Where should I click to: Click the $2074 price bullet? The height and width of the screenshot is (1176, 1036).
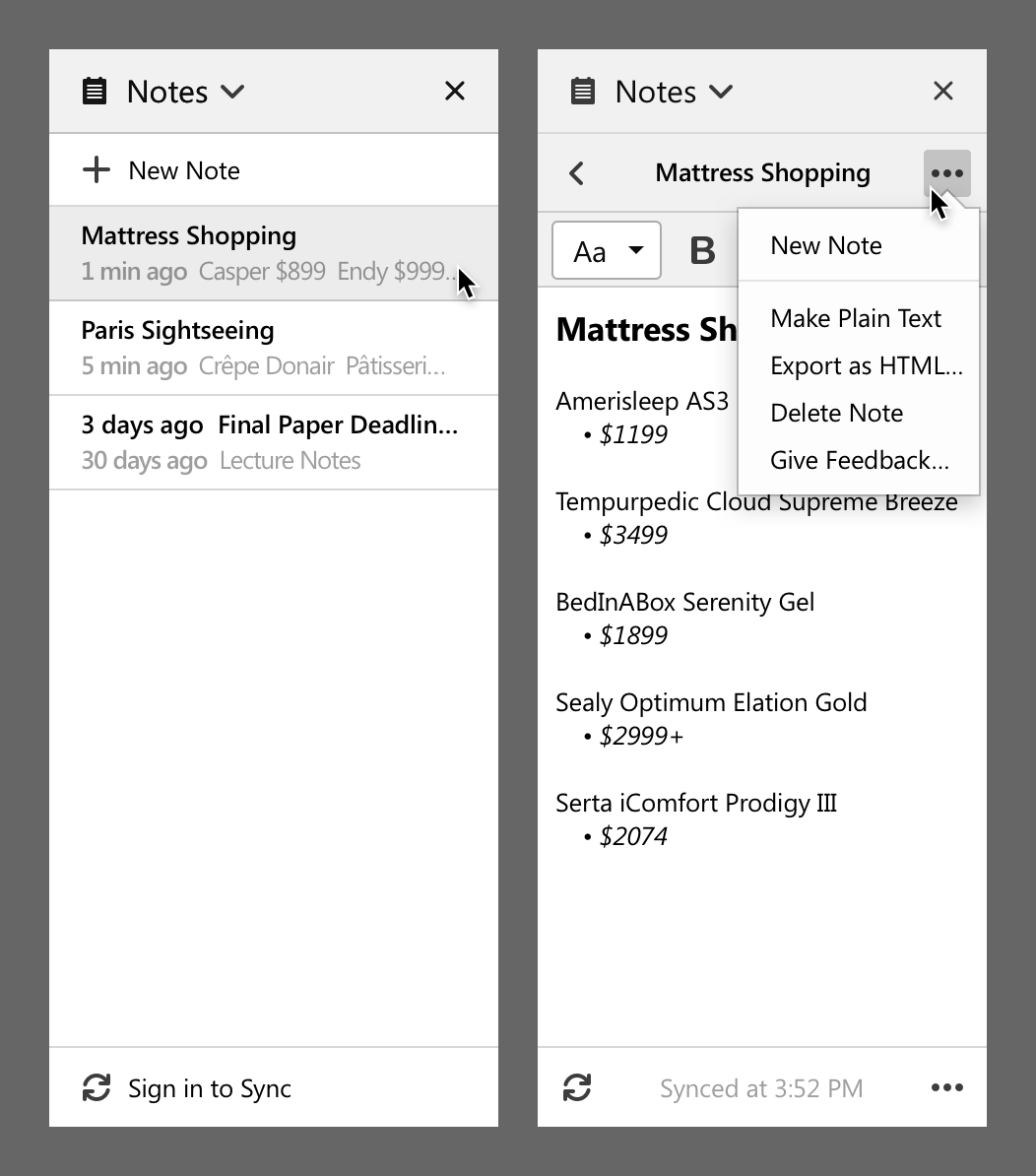click(625, 836)
